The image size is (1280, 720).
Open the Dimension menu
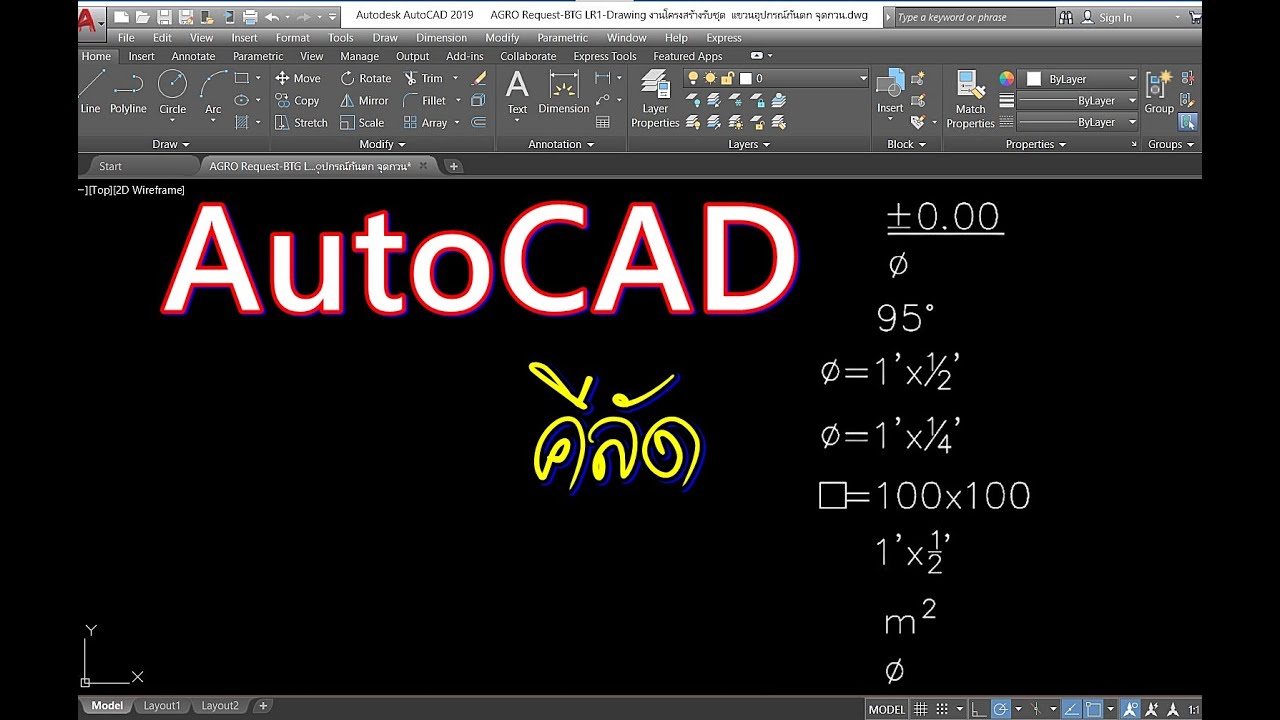pyautogui.click(x=441, y=38)
